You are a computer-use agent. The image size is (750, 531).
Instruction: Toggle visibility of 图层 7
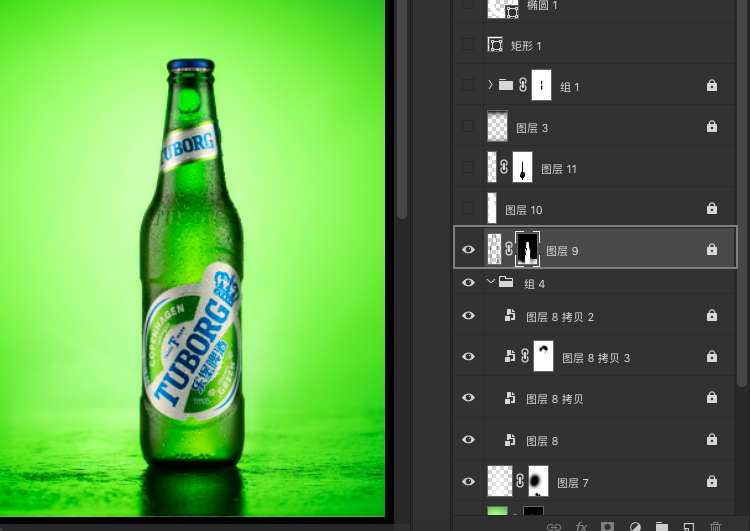468,481
